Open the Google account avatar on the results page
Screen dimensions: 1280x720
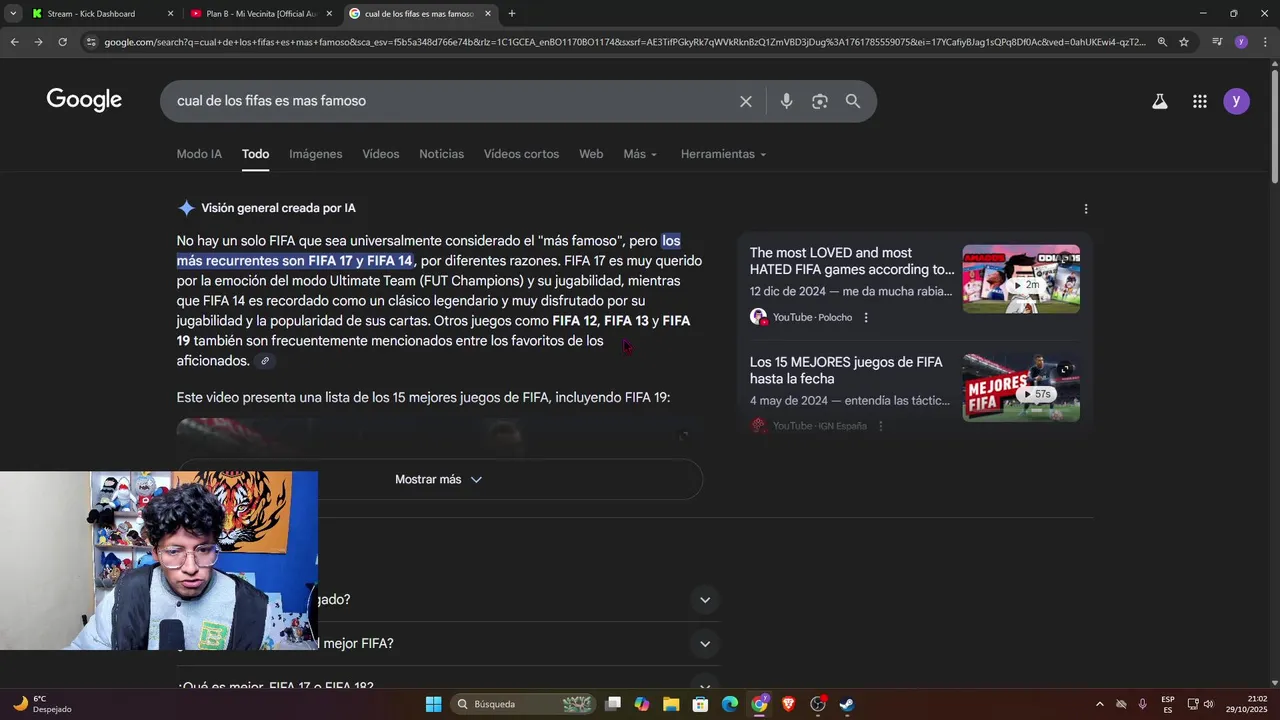click(x=1237, y=101)
